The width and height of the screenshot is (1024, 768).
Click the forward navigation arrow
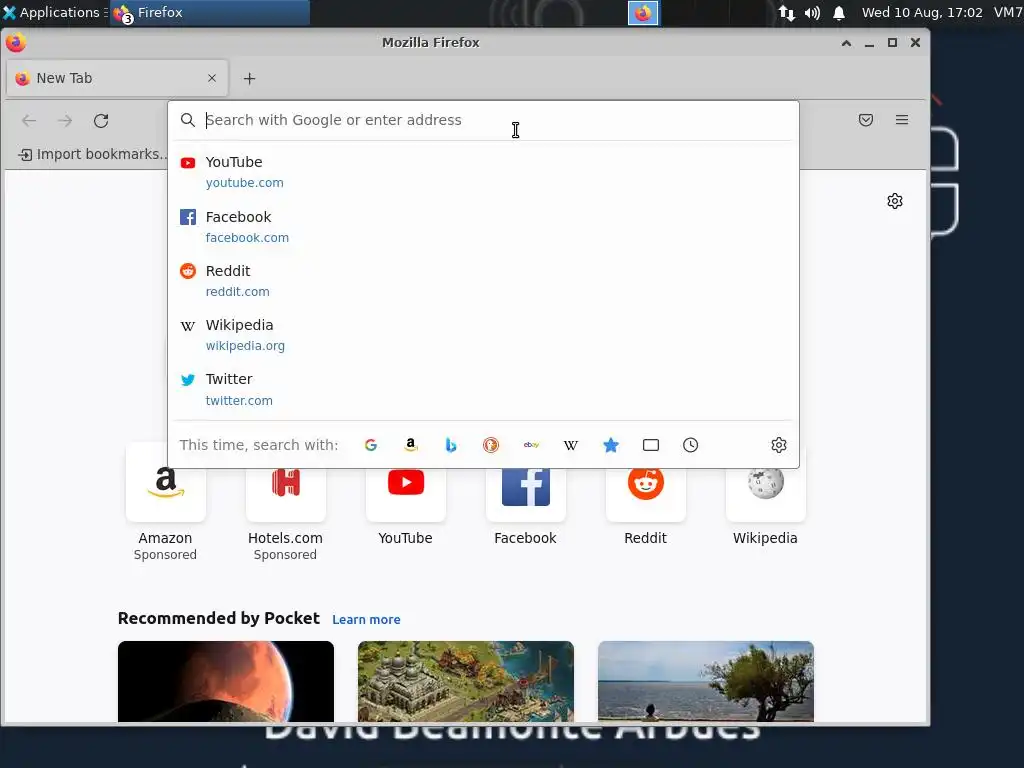[65, 121]
